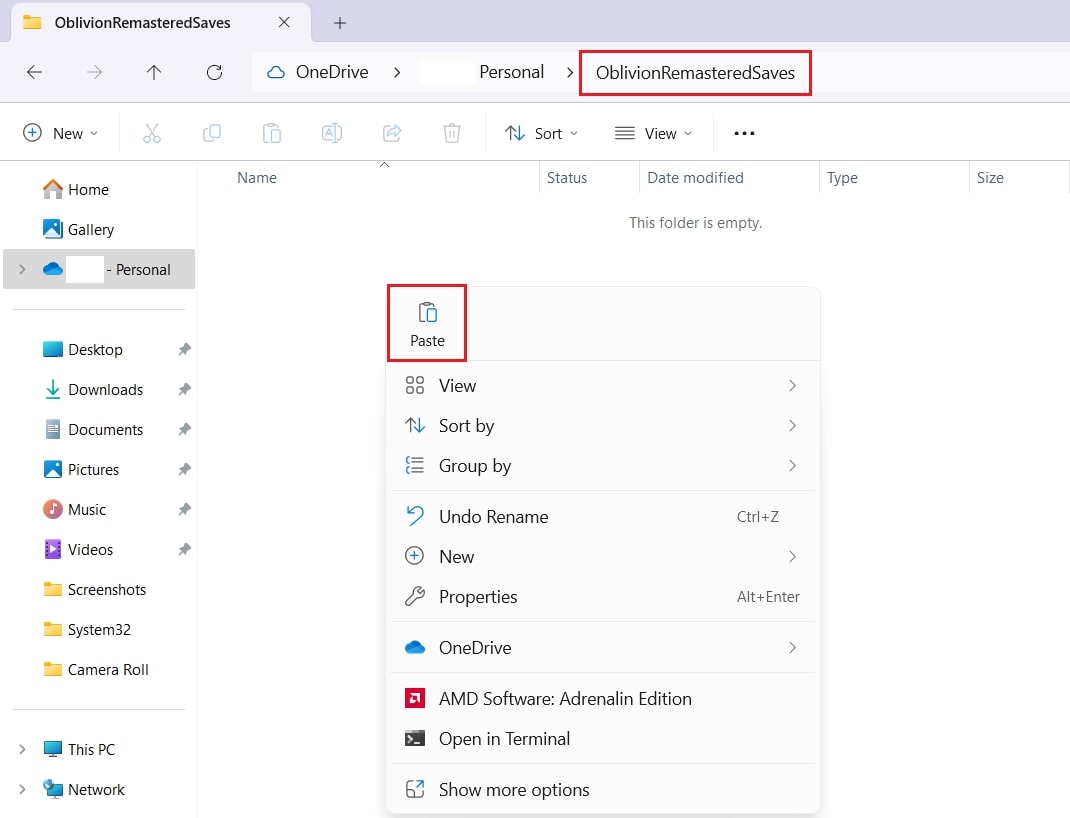Click chevron after Personal in breadcrumb

click(x=570, y=72)
